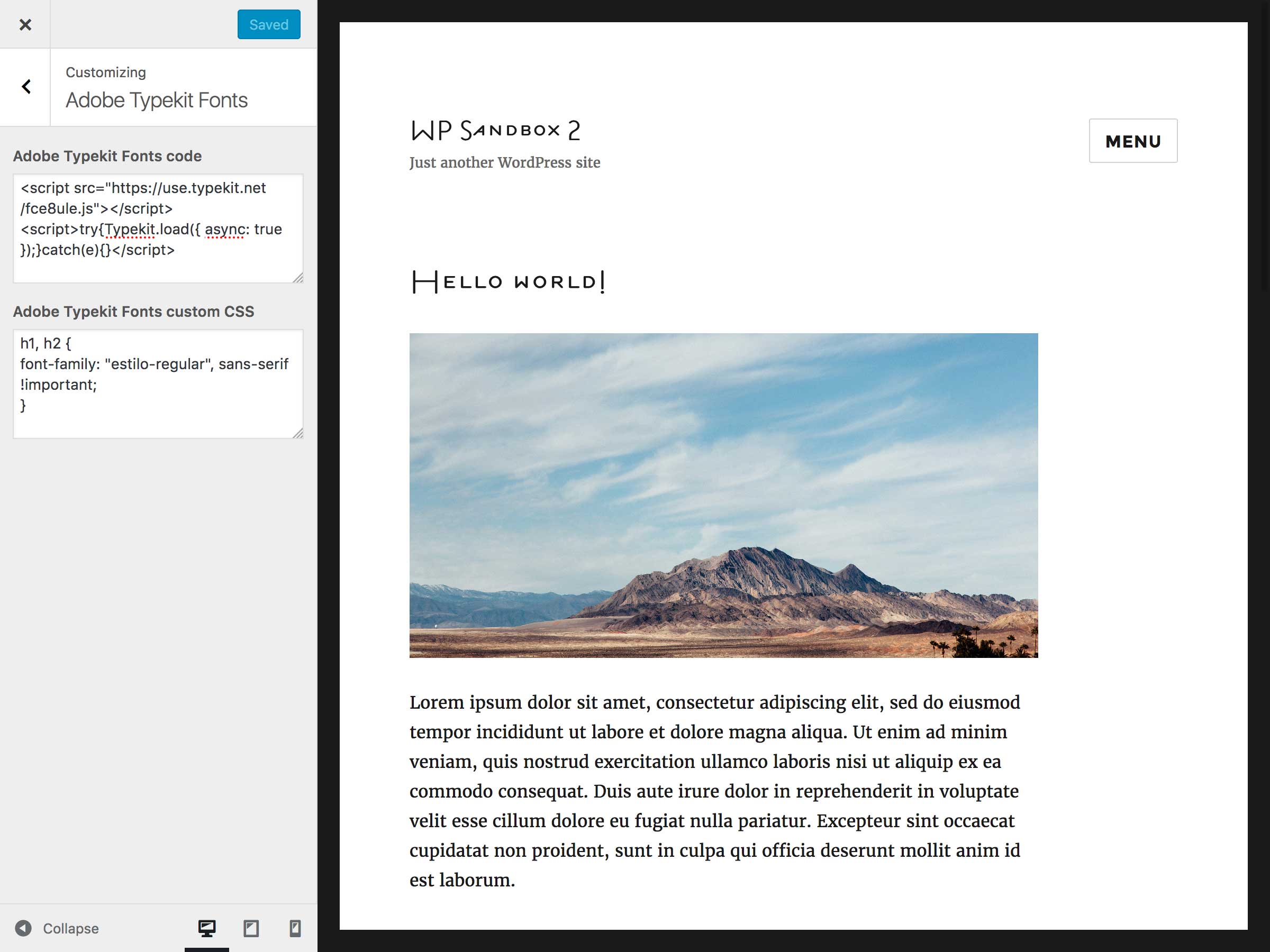Switch to mobile preview mode
Image resolution: width=1270 pixels, height=952 pixels.
(x=295, y=928)
